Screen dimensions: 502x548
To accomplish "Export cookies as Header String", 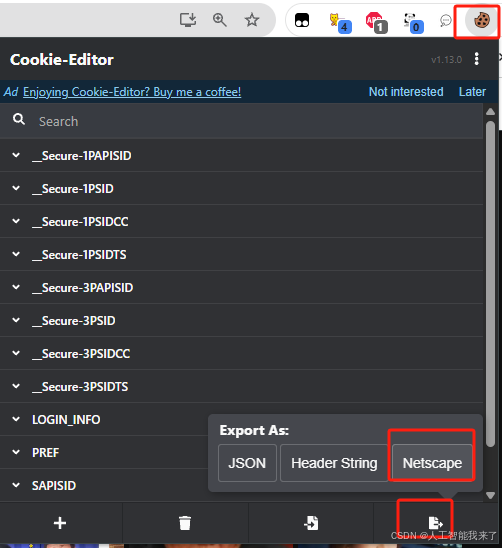I will pyautogui.click(x=334, y=463).
